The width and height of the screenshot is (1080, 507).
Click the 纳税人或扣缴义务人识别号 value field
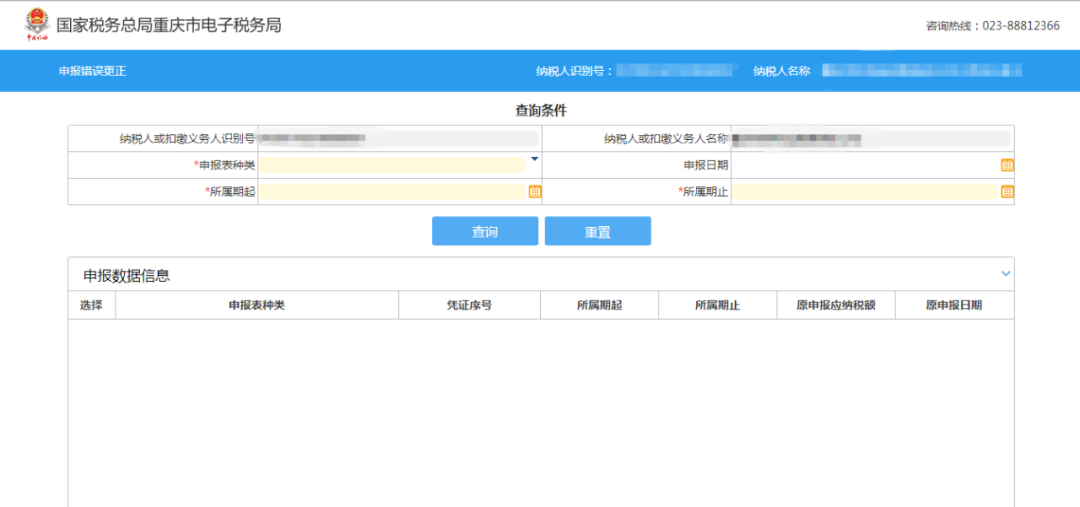pyautogui.click(x=398, y=138)
